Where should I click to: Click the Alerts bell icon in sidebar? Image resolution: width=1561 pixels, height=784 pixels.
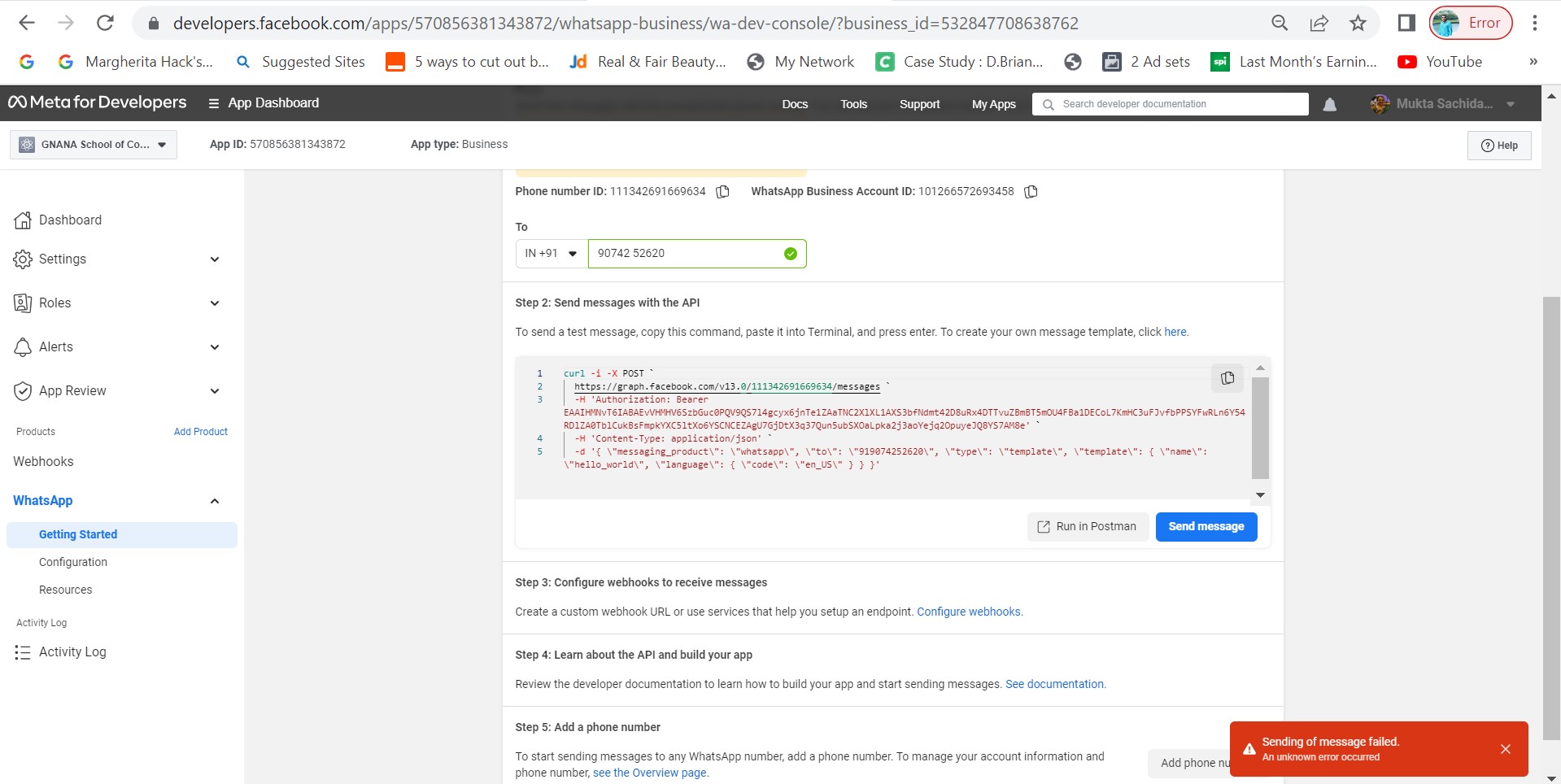(x=23, y=346)
